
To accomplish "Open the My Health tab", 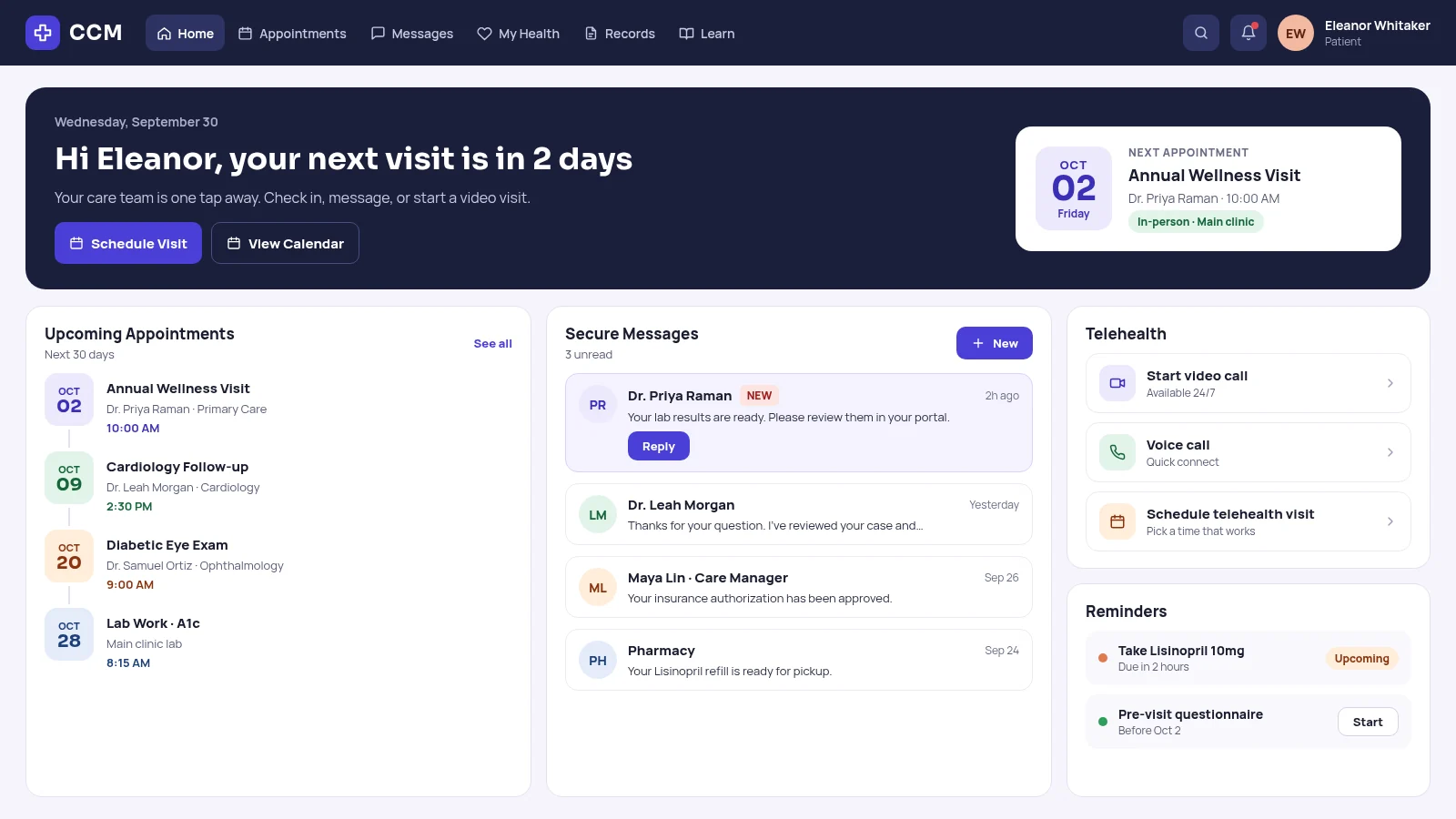I will pos(519,33).
